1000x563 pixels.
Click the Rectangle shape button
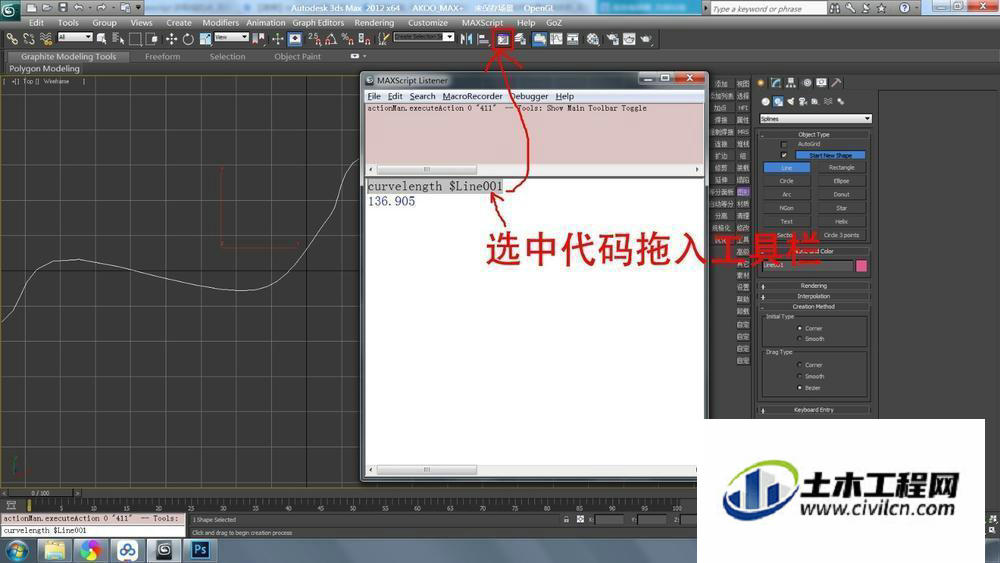[842, 168]
